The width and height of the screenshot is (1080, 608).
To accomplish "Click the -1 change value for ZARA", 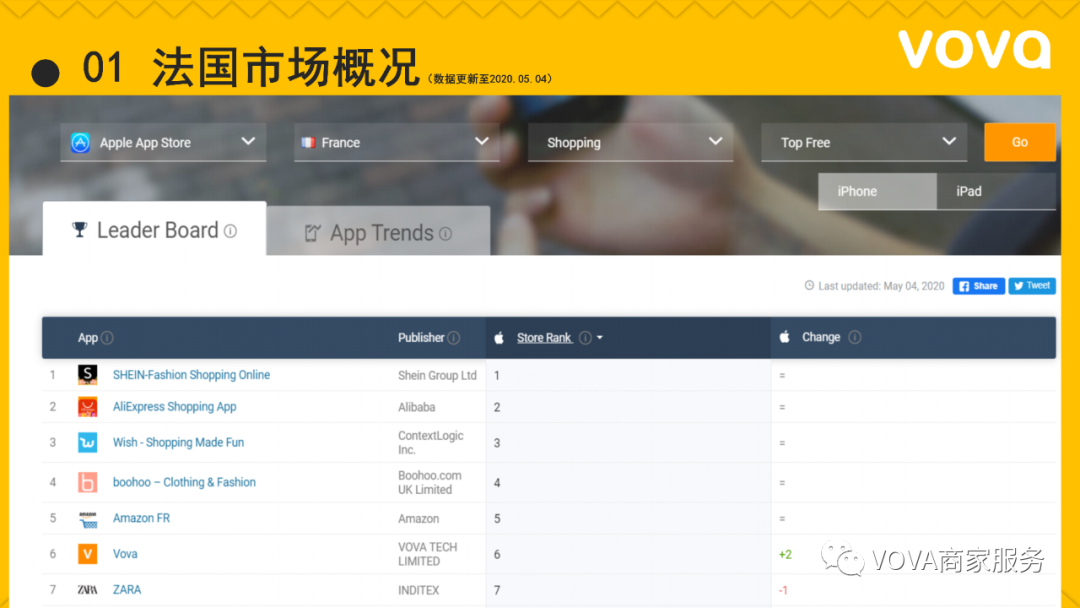I will [x=783, y=590].
